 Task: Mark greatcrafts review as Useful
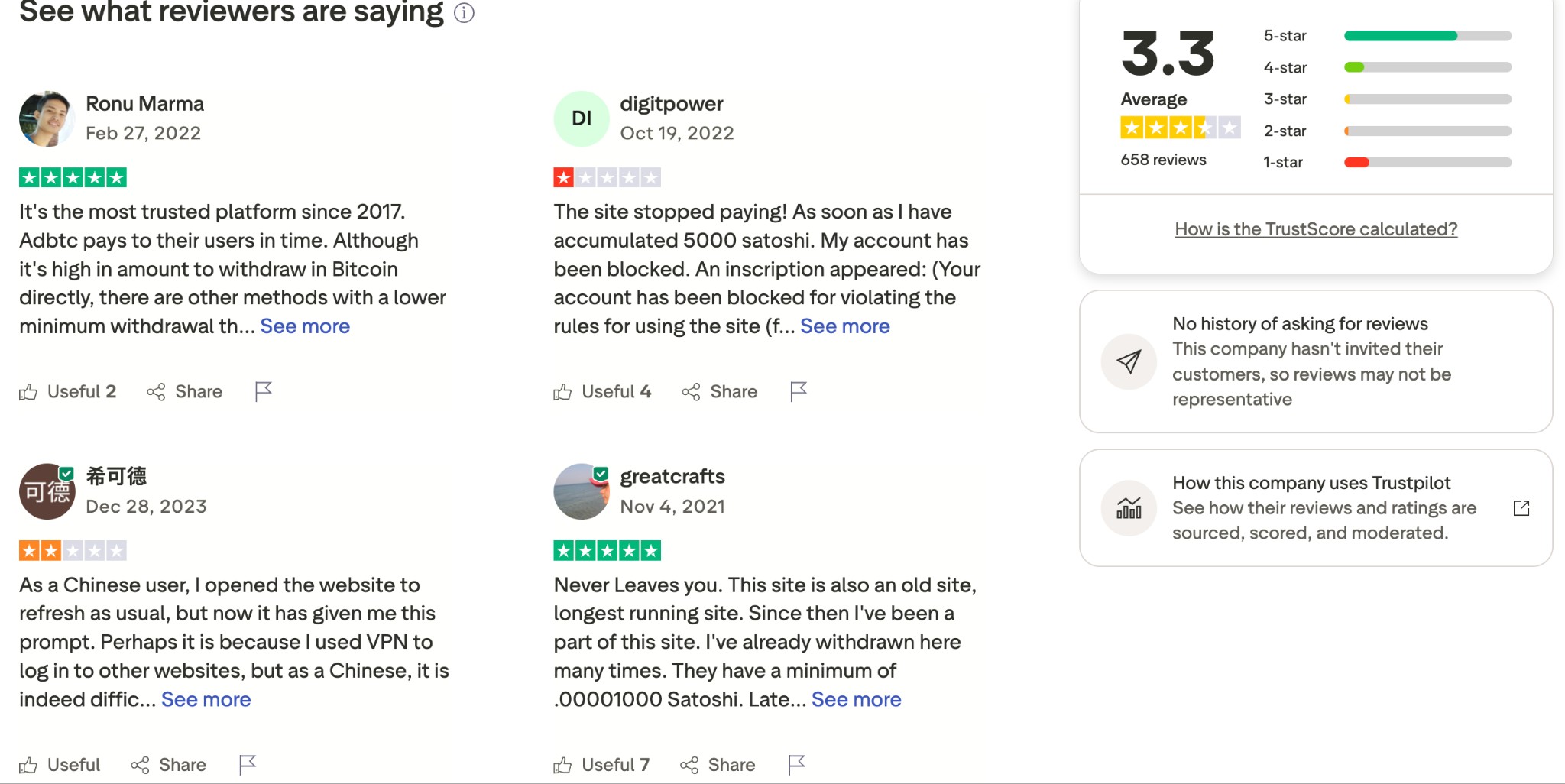pyautogui.click(x=601, y=764)
